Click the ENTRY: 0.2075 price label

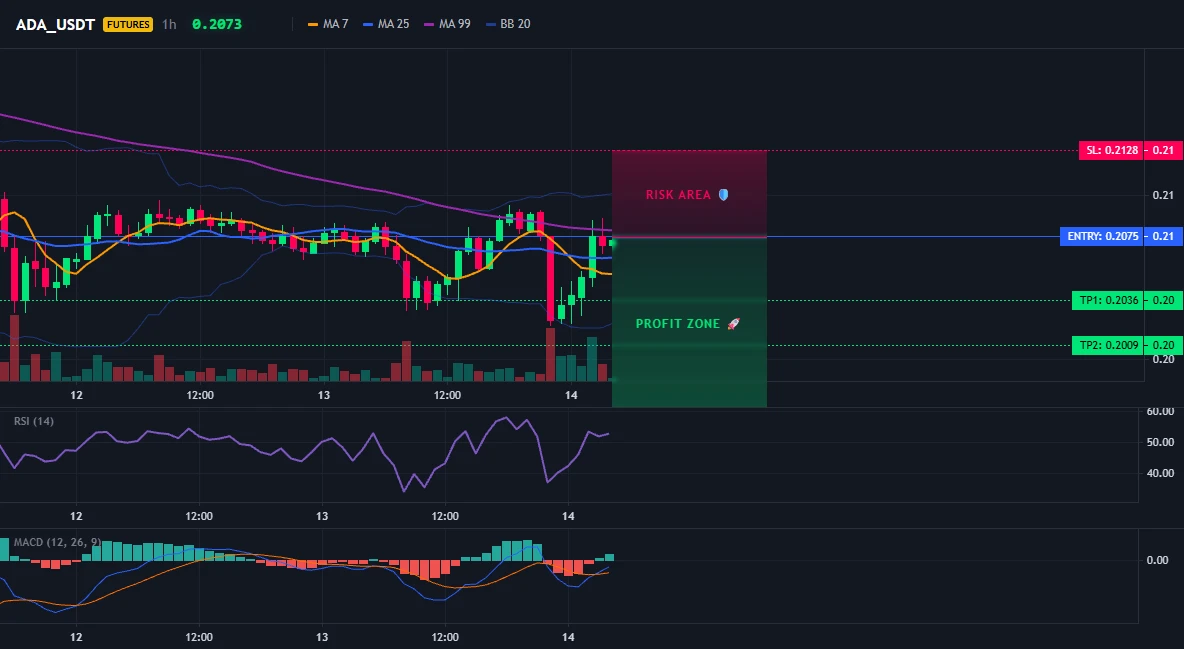1102,236
